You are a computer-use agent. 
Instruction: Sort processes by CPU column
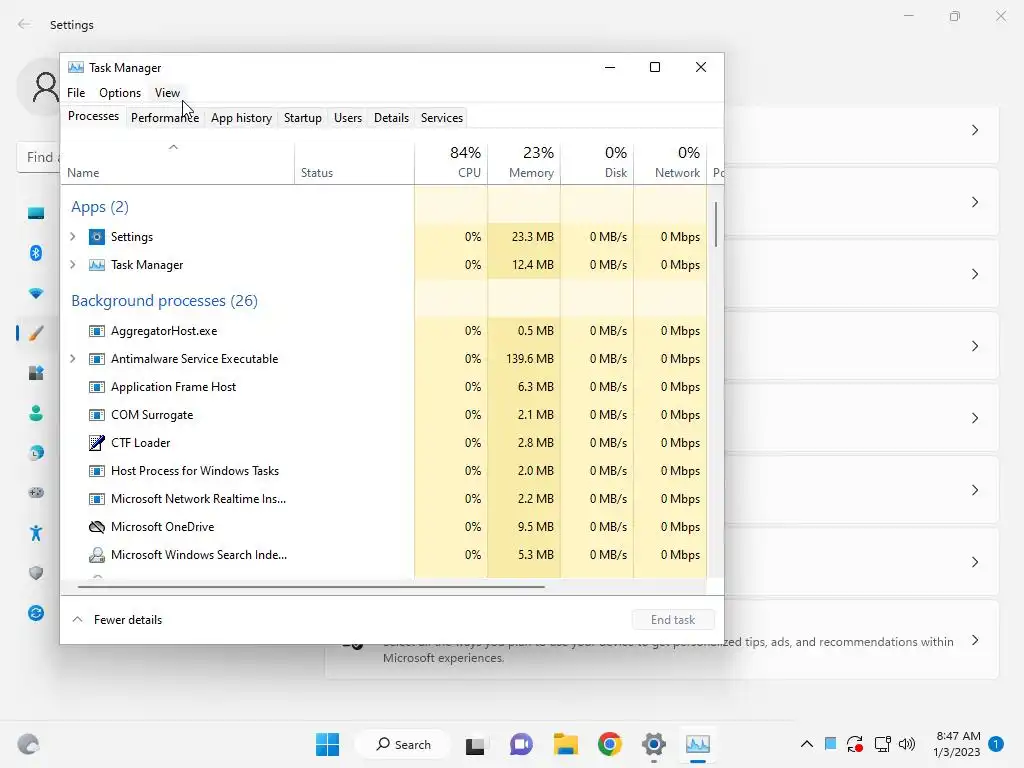tap(451, 162)
